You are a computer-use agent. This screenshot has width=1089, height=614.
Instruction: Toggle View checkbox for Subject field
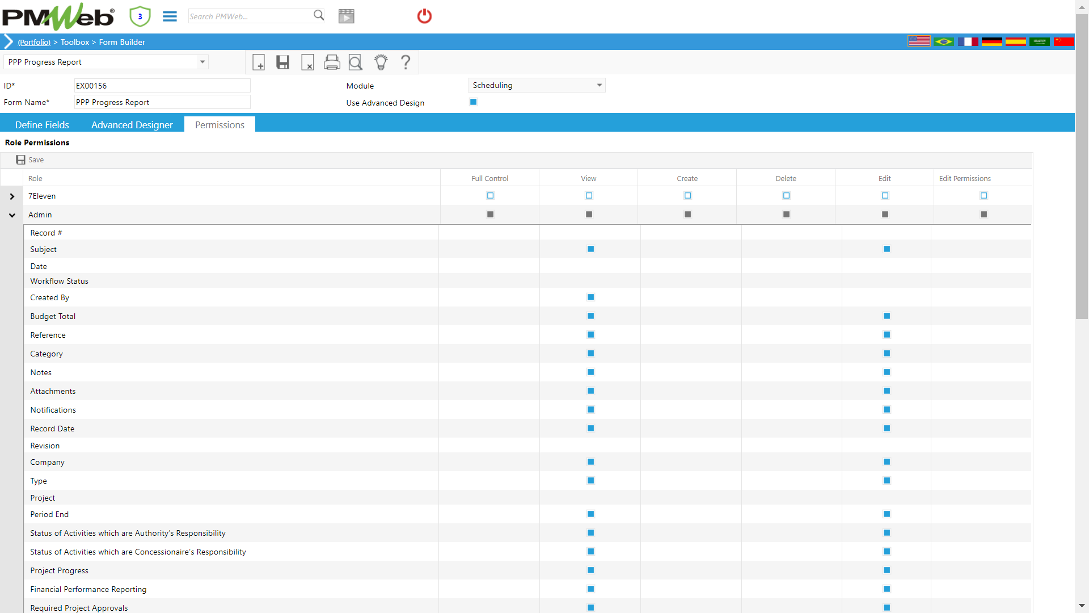coord(591,249)
